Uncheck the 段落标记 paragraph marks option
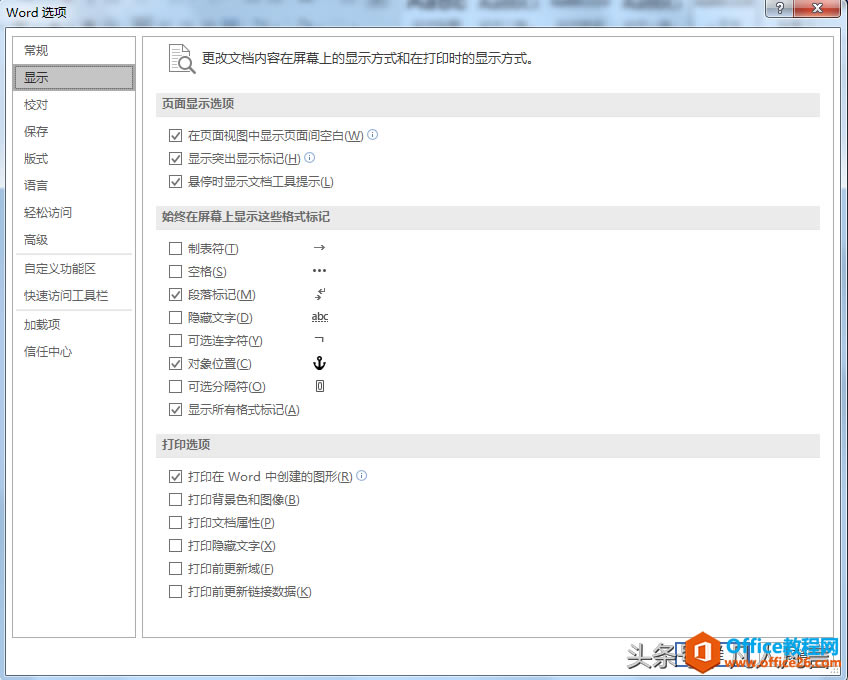The width and height of the screenshot is (848, 680). 175,294
